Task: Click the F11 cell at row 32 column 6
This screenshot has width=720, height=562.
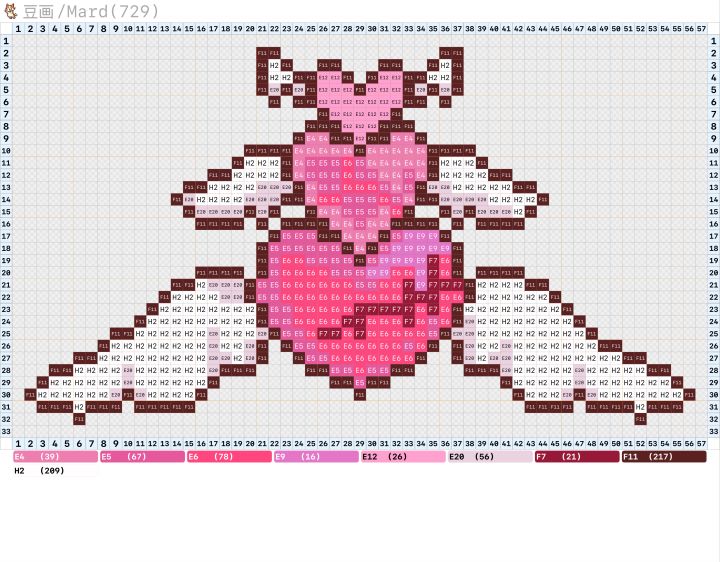Action: 79,419
